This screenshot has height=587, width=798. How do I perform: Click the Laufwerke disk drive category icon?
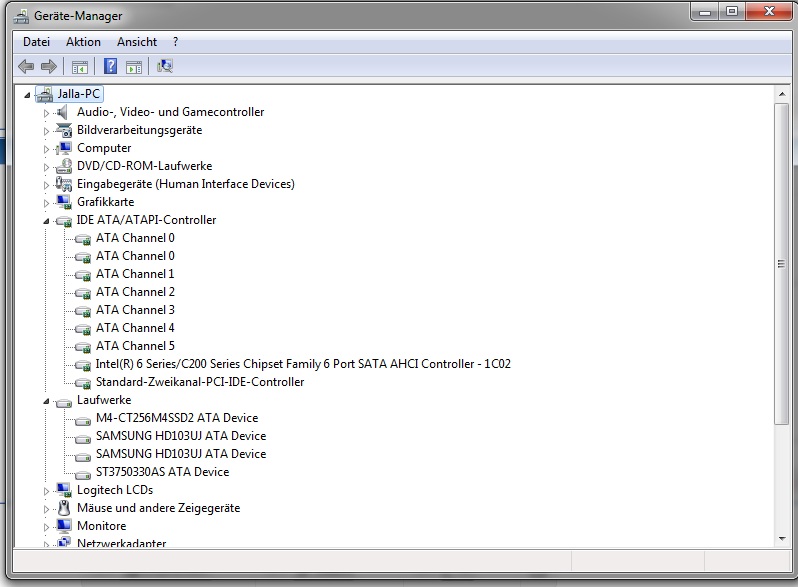[x=64, y=402]
